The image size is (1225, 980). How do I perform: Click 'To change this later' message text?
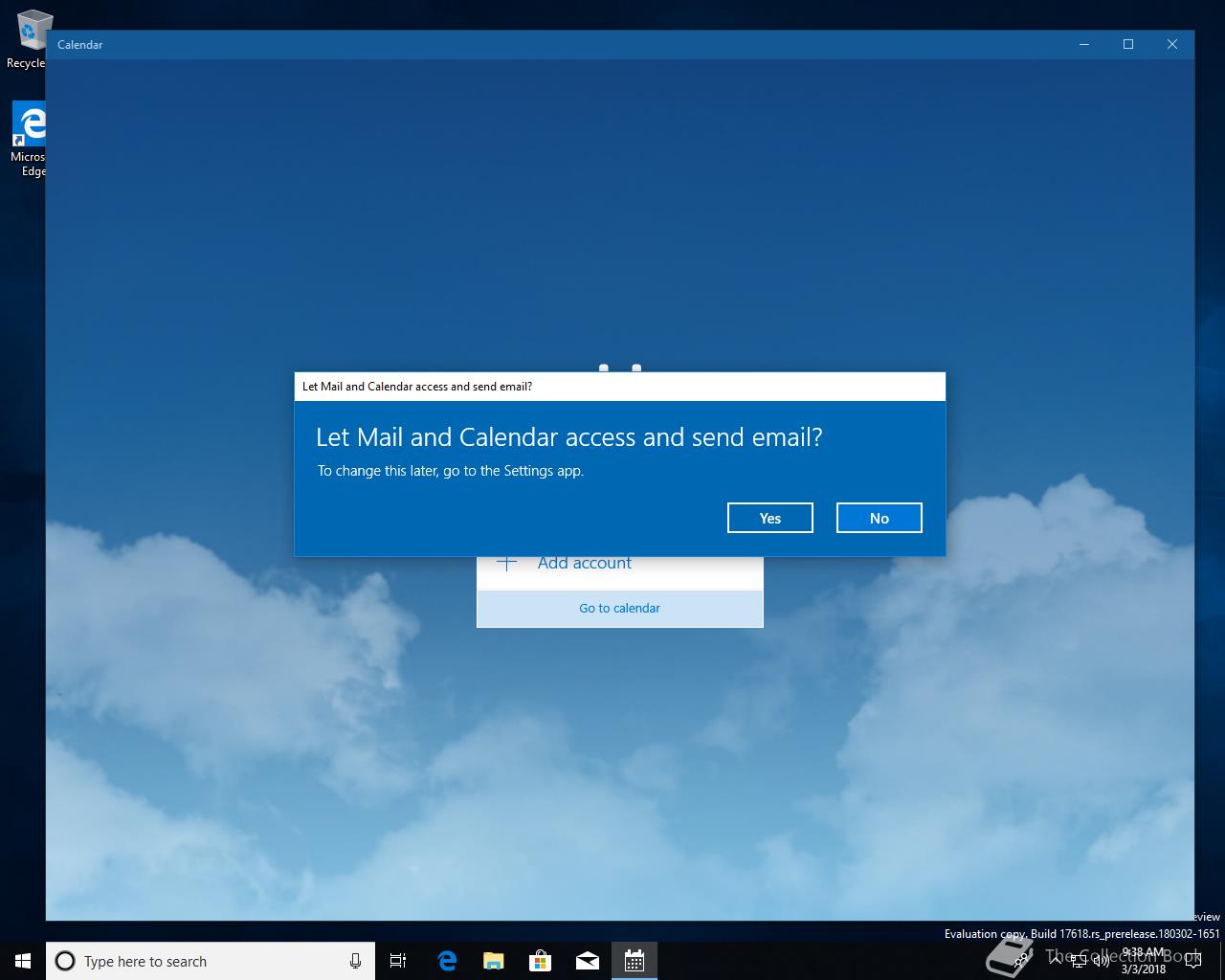451,471
